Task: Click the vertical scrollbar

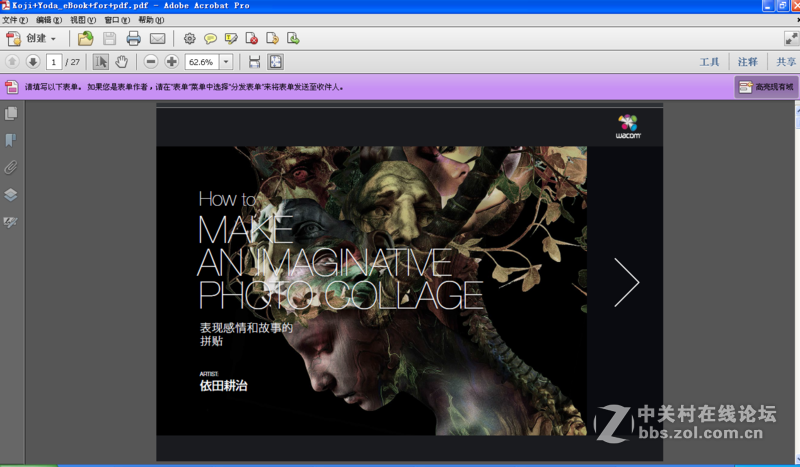Action: [x=797, y=281]
